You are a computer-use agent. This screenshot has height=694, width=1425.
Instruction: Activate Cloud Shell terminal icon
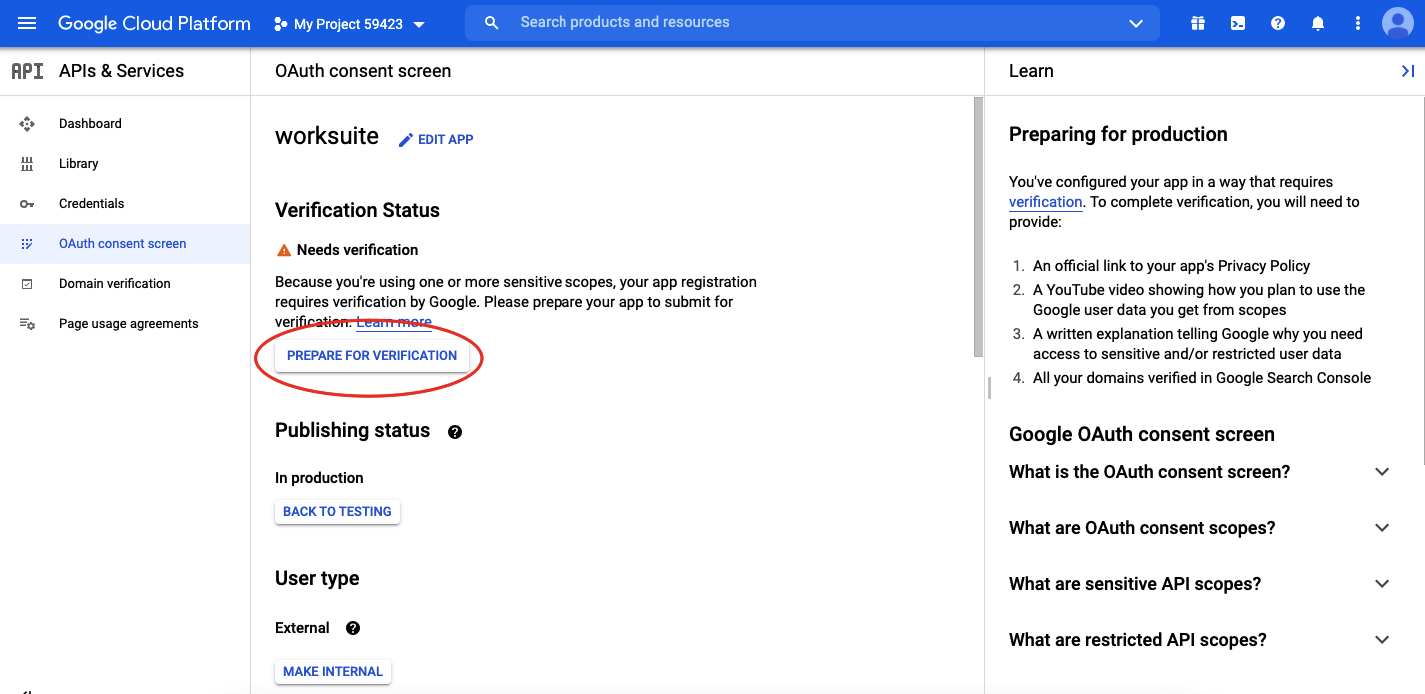point(1238,23)
